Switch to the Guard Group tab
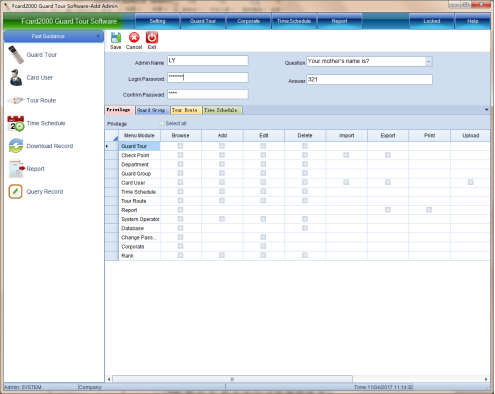 click(x=151, y=110)
